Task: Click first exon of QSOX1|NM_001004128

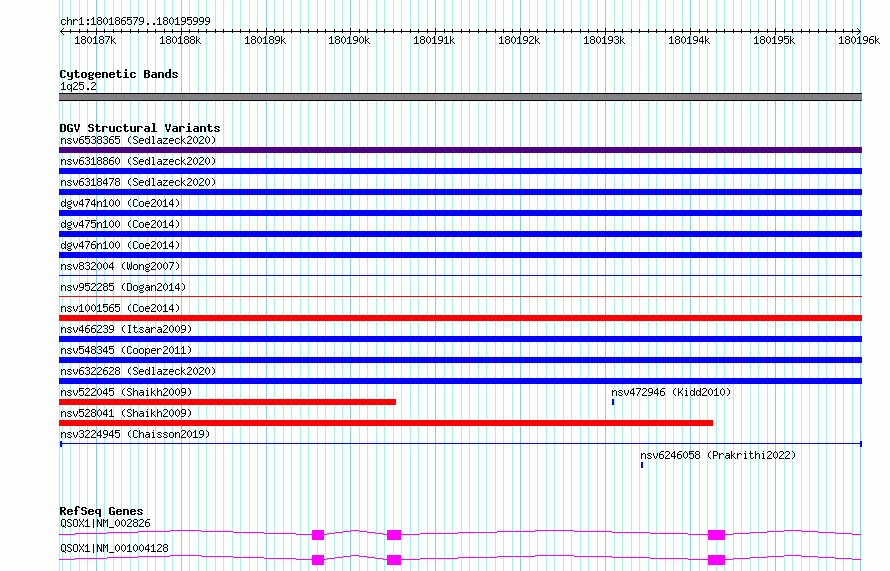Action: click(x=318, y=560)
